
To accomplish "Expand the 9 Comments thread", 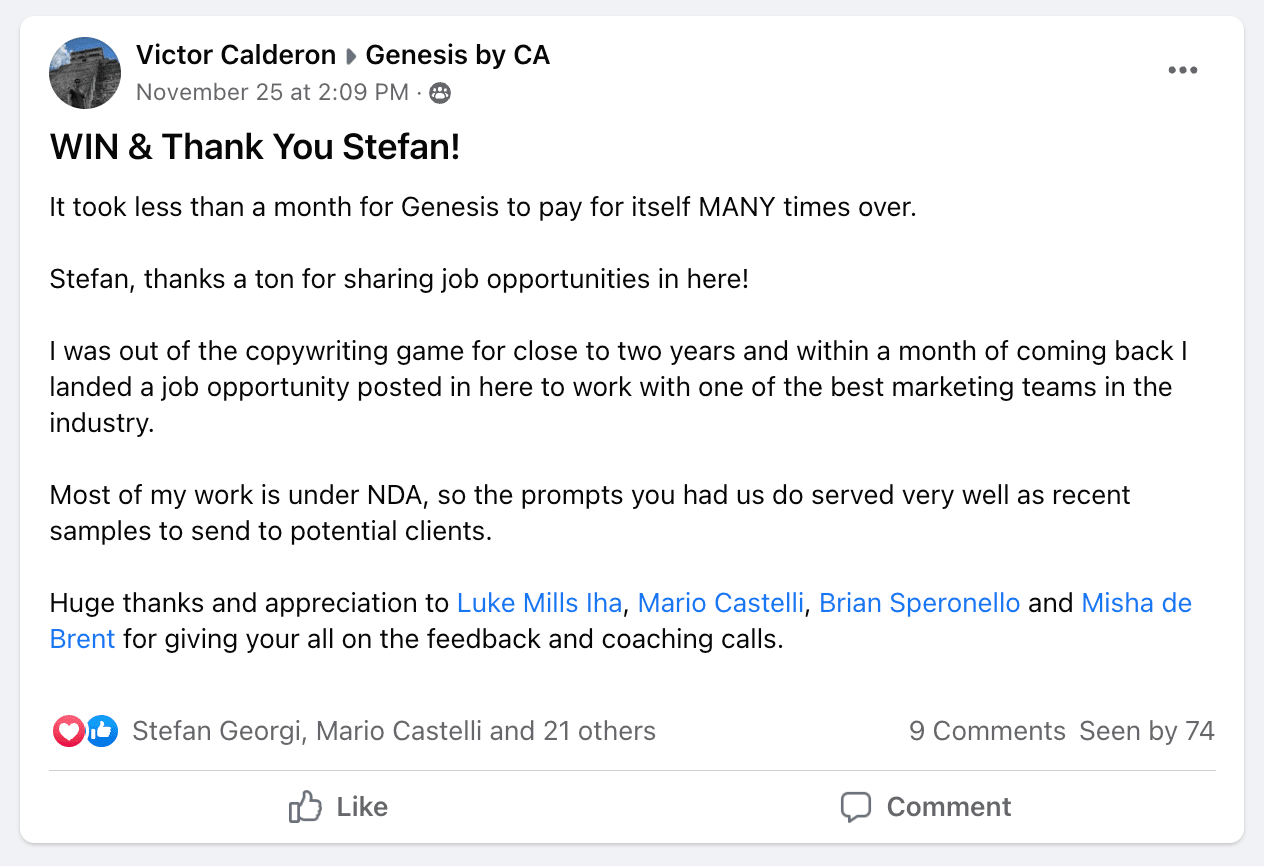I will (987, 732).
